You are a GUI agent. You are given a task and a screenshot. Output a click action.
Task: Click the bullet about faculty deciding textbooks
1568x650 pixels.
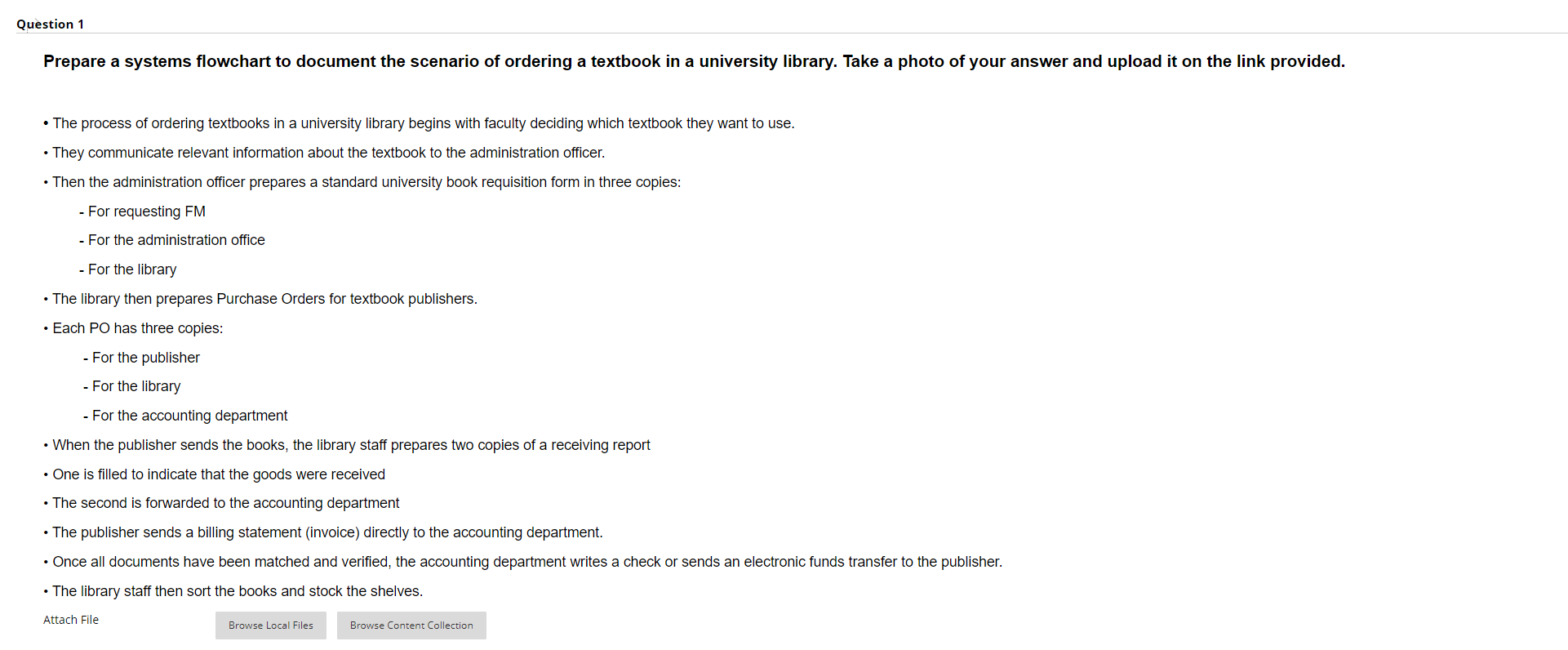point(419,123)
